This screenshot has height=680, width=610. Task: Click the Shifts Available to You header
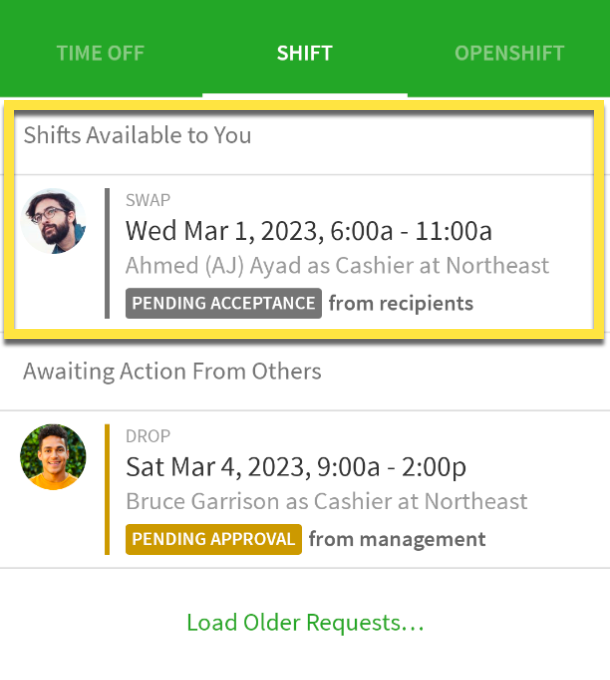click(137, 134)
